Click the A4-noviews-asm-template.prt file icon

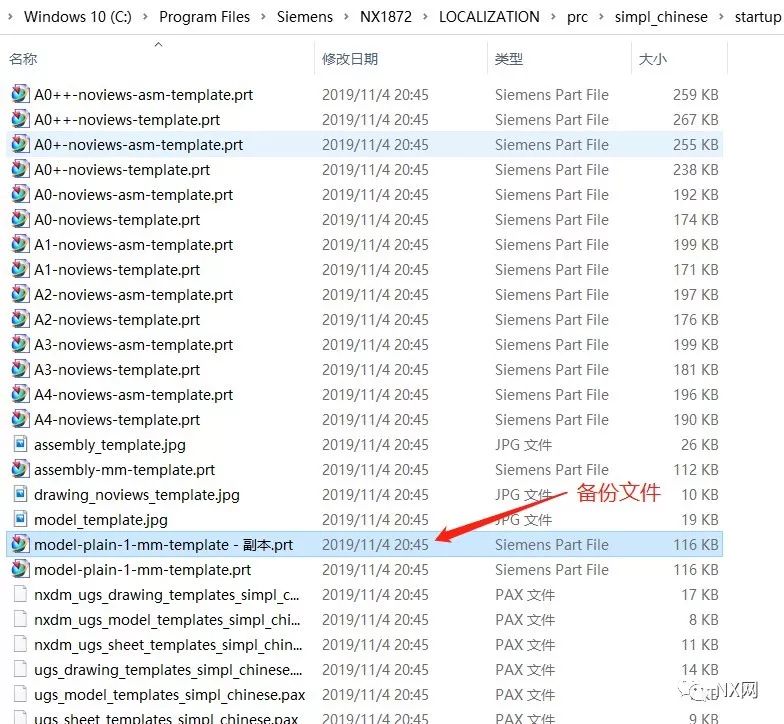[20, 394]
